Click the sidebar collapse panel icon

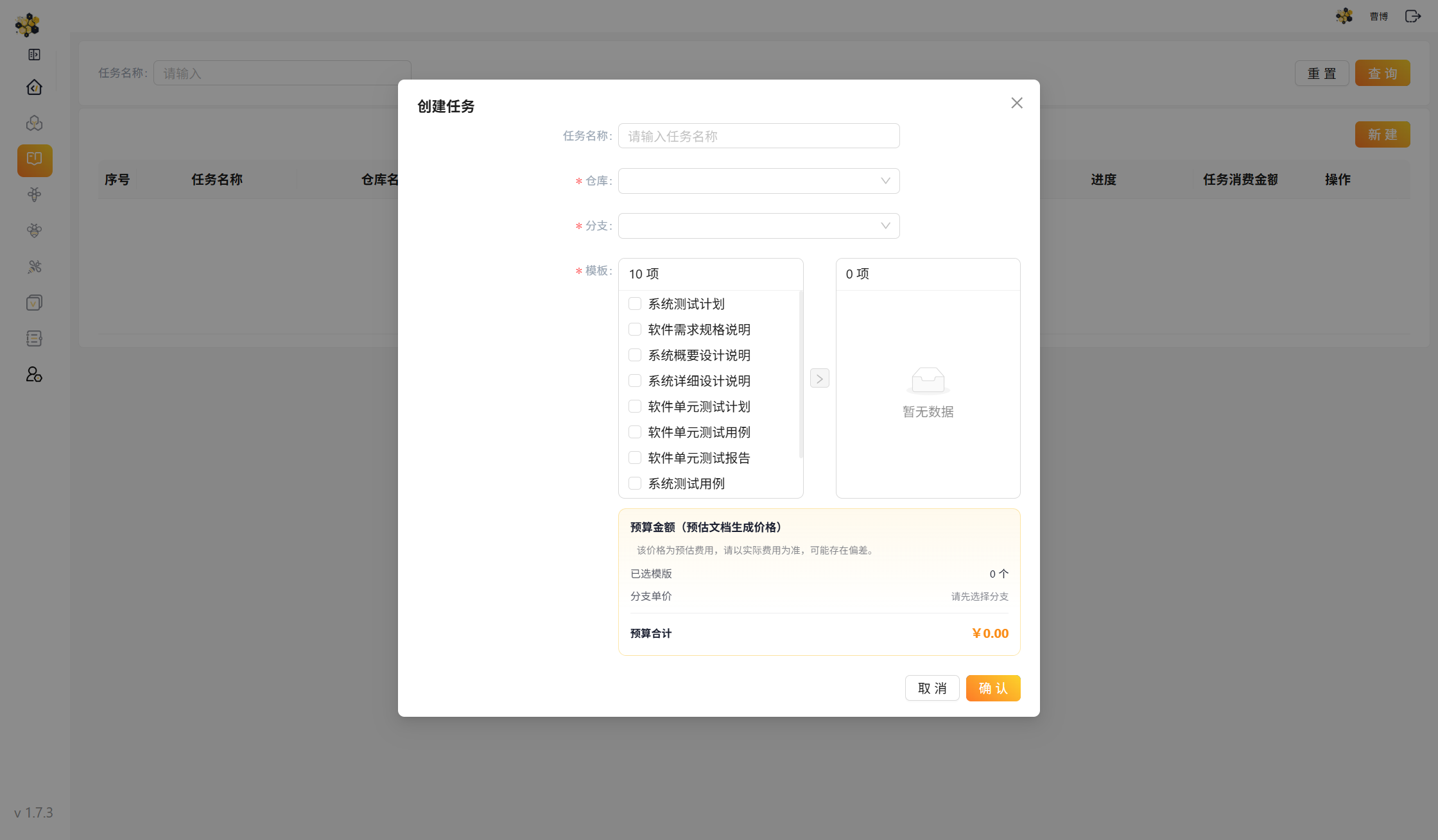(34, 55)
